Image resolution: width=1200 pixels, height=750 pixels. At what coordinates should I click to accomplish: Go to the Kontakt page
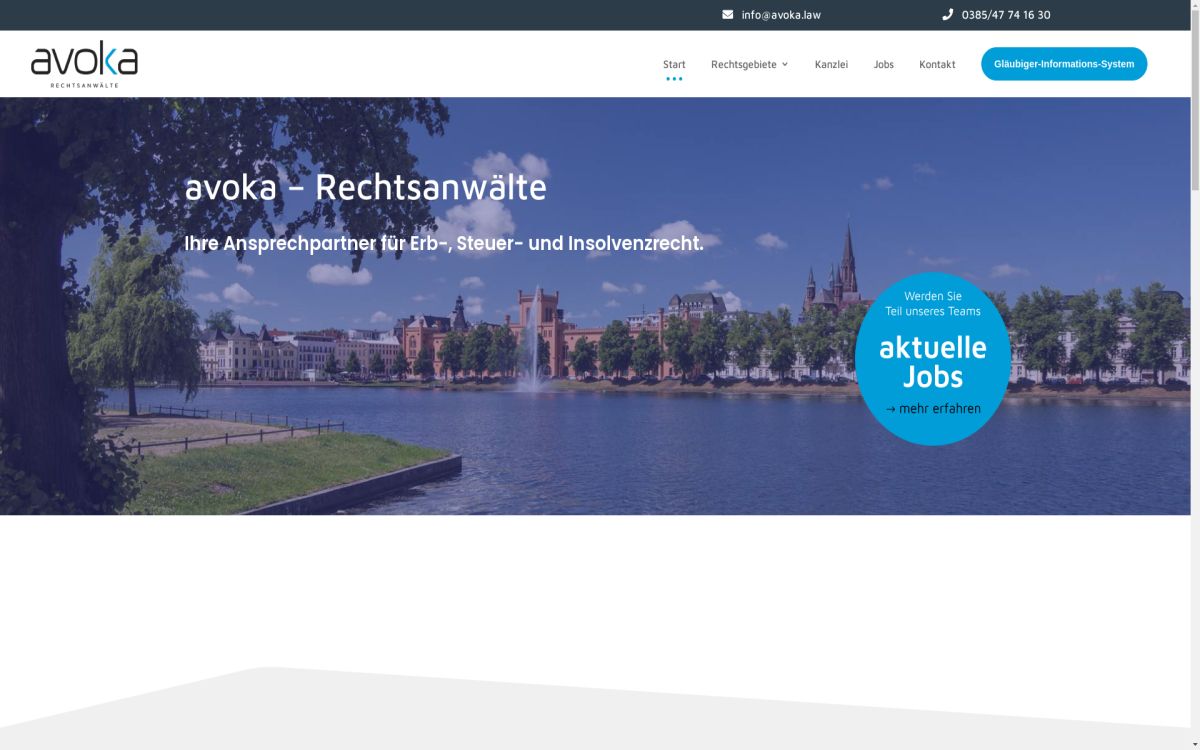pyautogui.click(x=936, y=63)
